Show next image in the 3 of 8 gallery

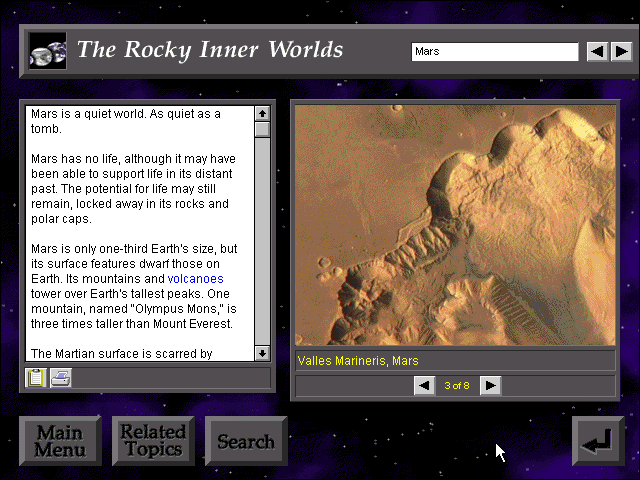point(490,386)
